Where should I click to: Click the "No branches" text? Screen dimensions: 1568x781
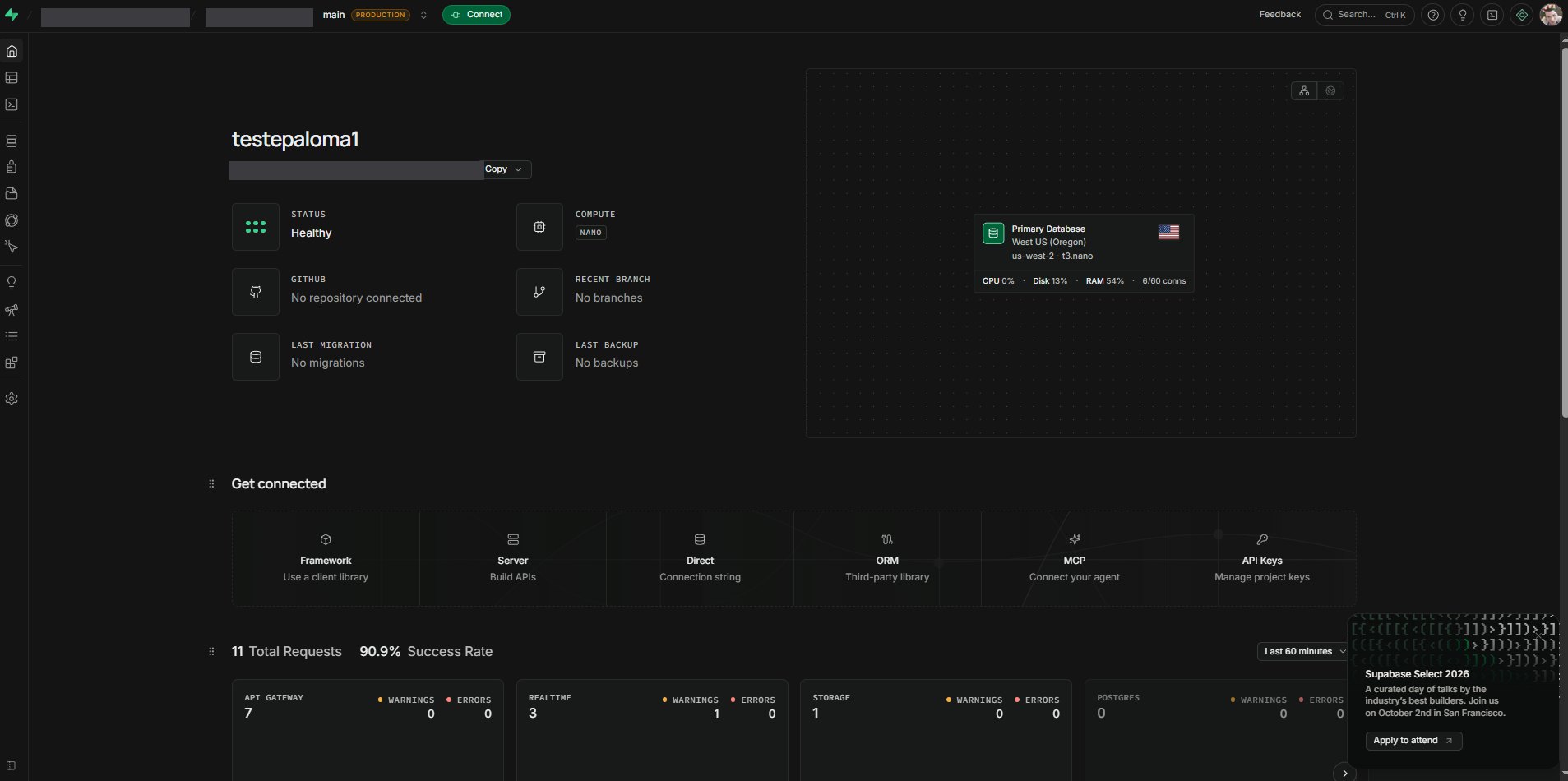coord(609,298)
